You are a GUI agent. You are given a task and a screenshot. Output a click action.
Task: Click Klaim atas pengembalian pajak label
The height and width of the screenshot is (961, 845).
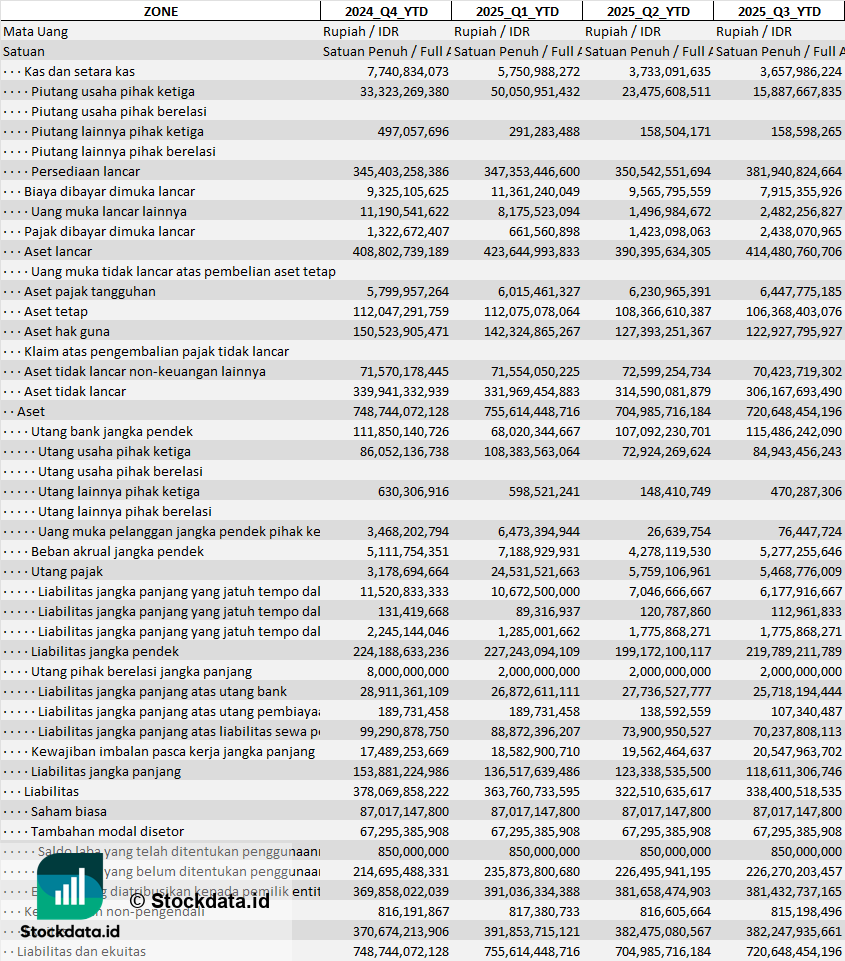pos(156,352)
